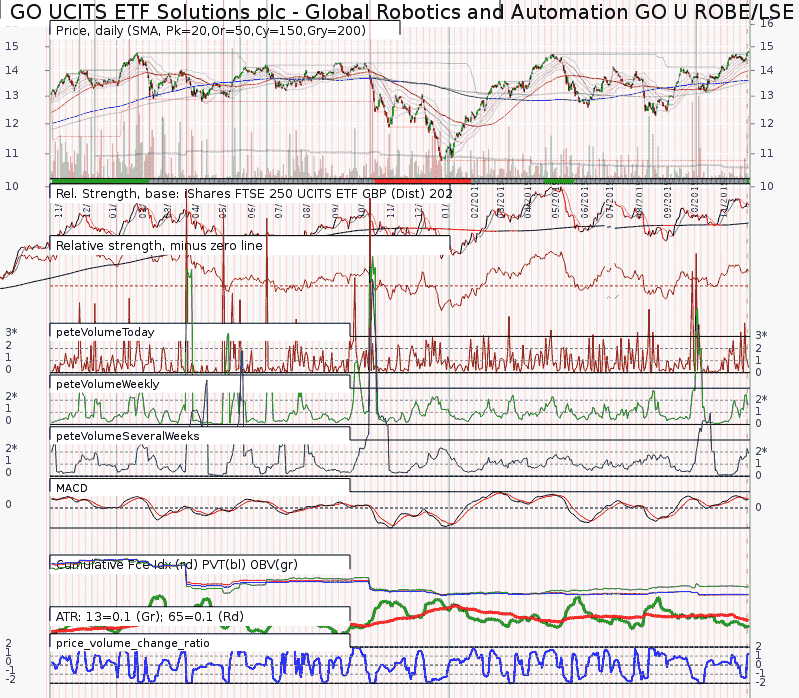The width and height of the screenshot is (799, 698).
Task: Click the 'ATR: 13=0.1 (Gr); 65=0.1 (Rd)' label
Action: (150, 616)
